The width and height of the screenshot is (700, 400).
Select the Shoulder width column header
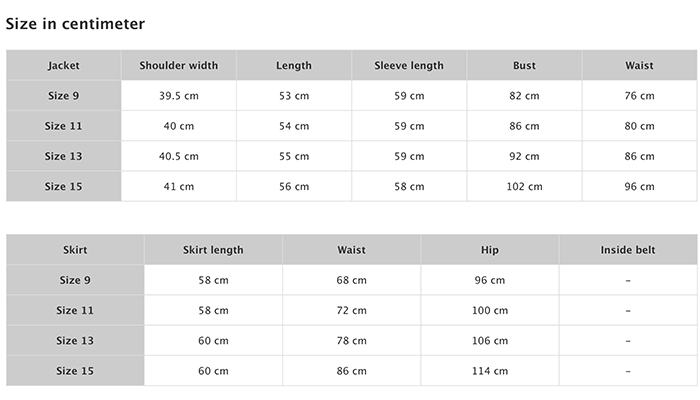click(179, 65)
